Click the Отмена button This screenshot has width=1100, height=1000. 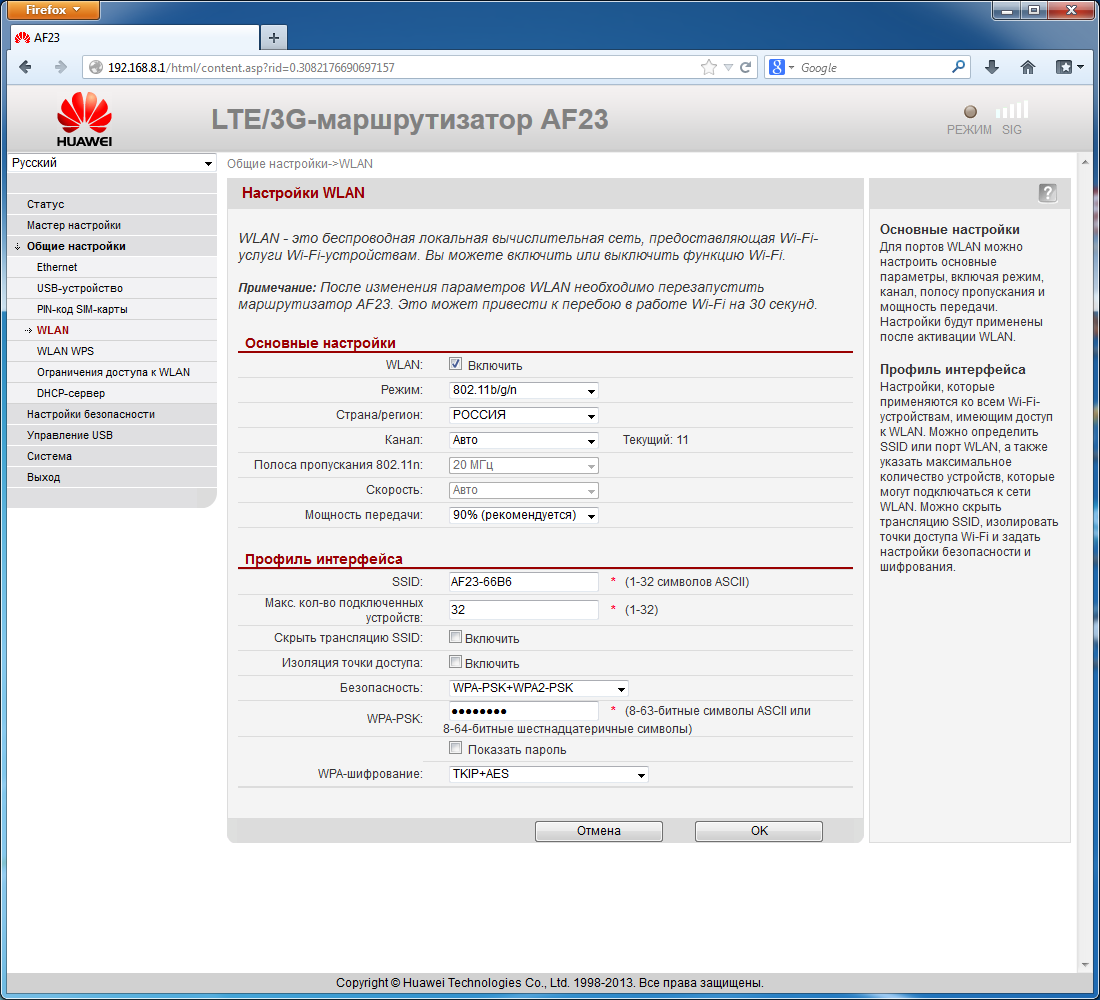tap(598, 831)
